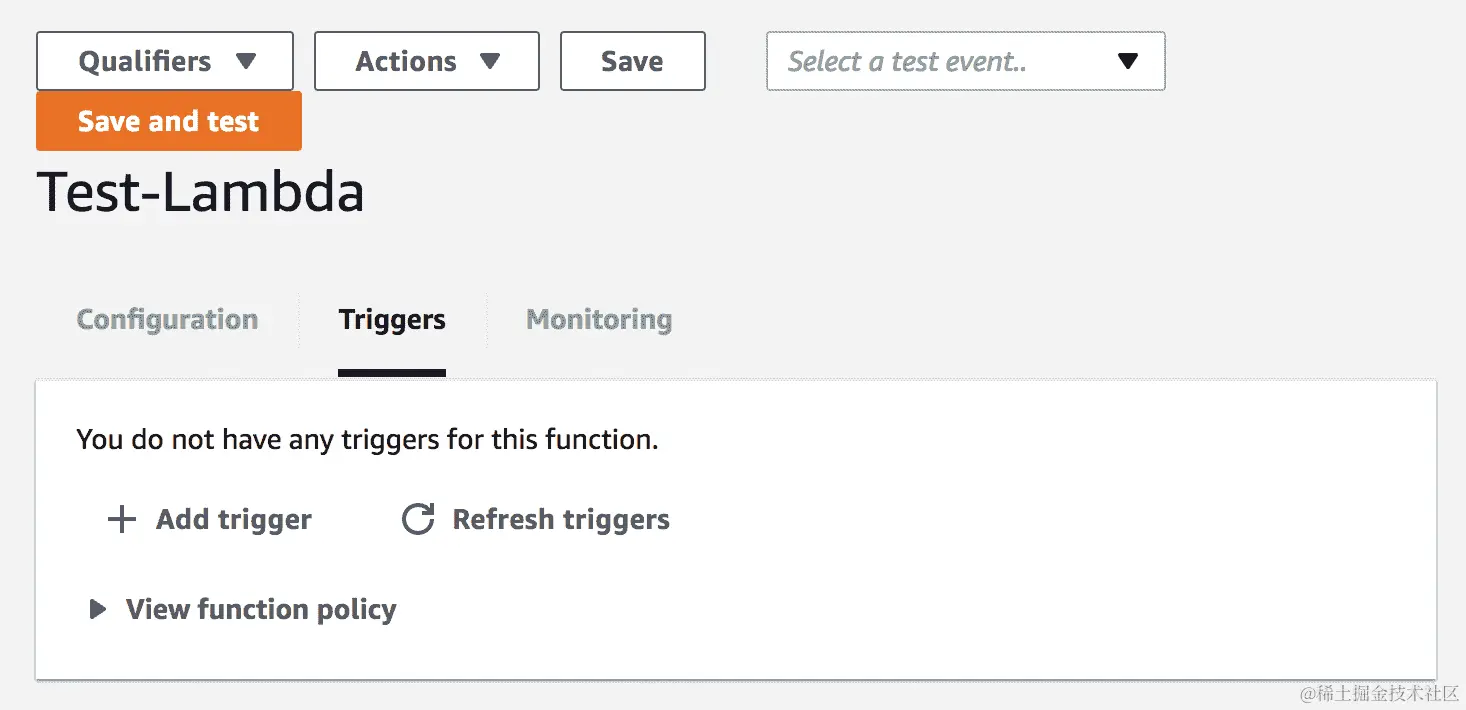Click the orange Save and test button
This screenshot has width=1466, height=710.
(169, 121)
